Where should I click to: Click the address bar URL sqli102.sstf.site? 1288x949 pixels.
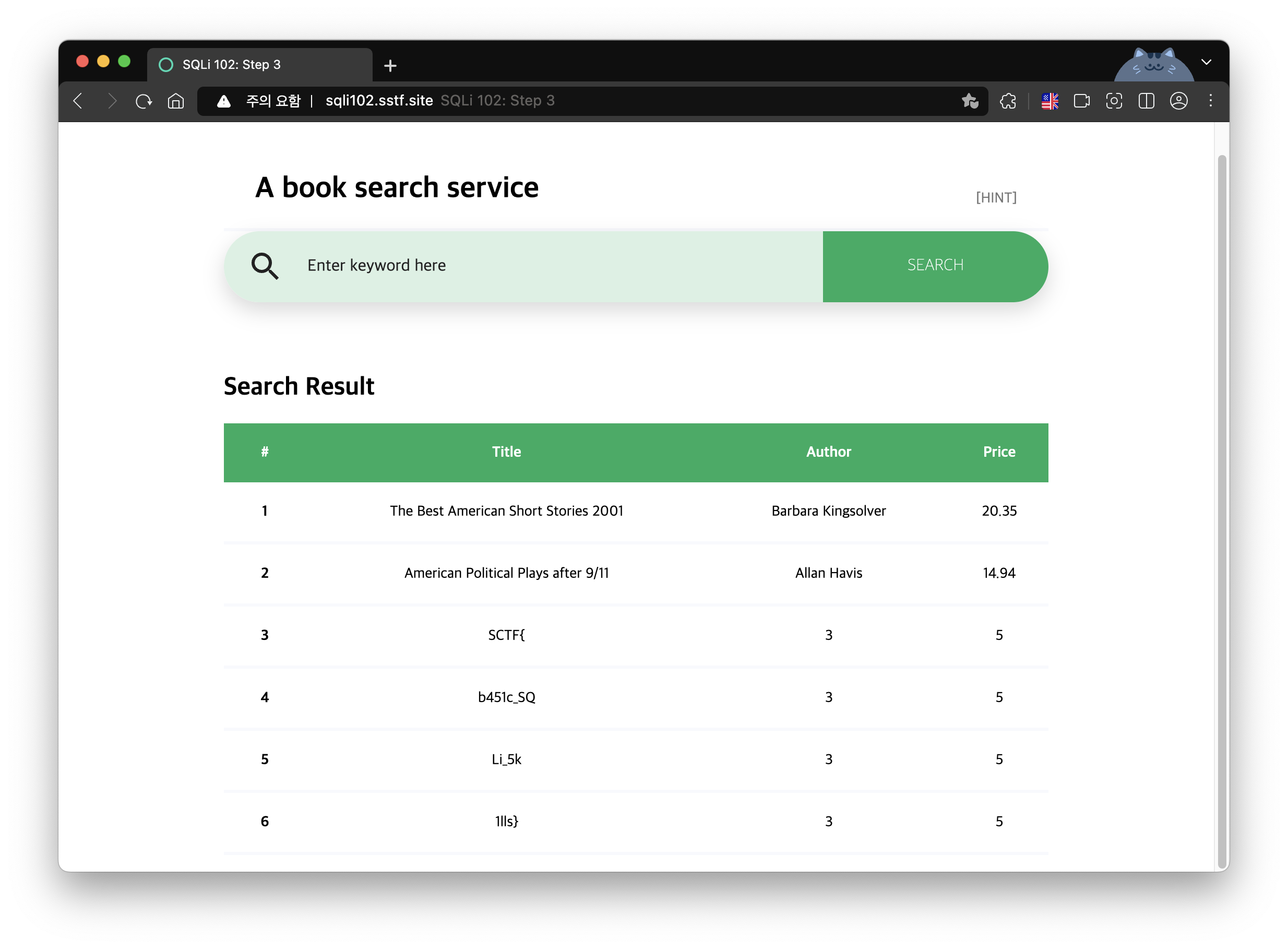(379, 101)
